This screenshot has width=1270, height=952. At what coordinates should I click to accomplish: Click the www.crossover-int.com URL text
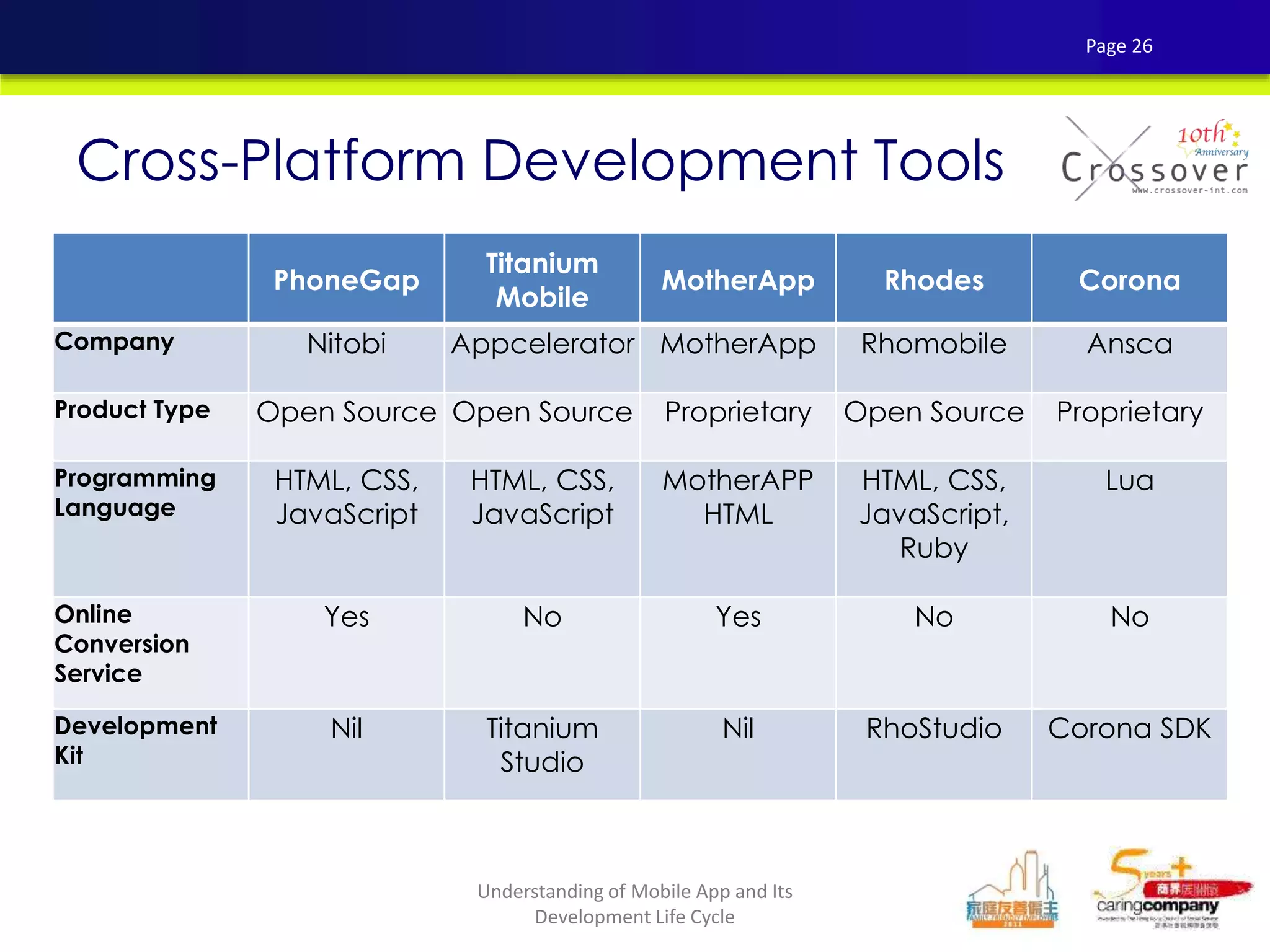[x=1189, y=191]
